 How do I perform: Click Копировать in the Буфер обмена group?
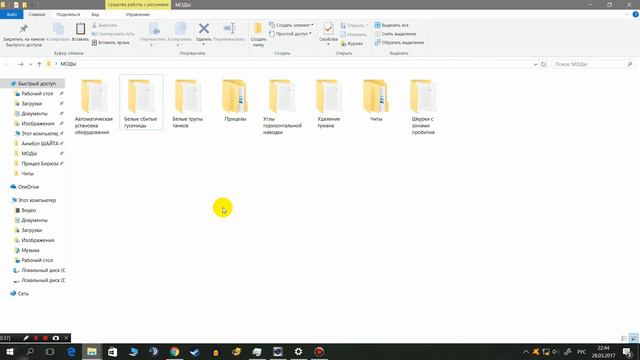pyautogui.click(x=58, y=32)
